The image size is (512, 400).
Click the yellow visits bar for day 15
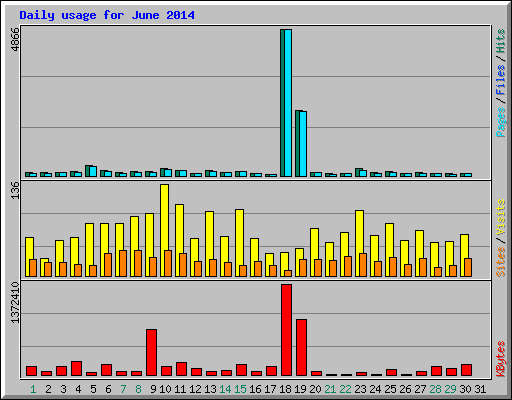(x=239, y=243)
